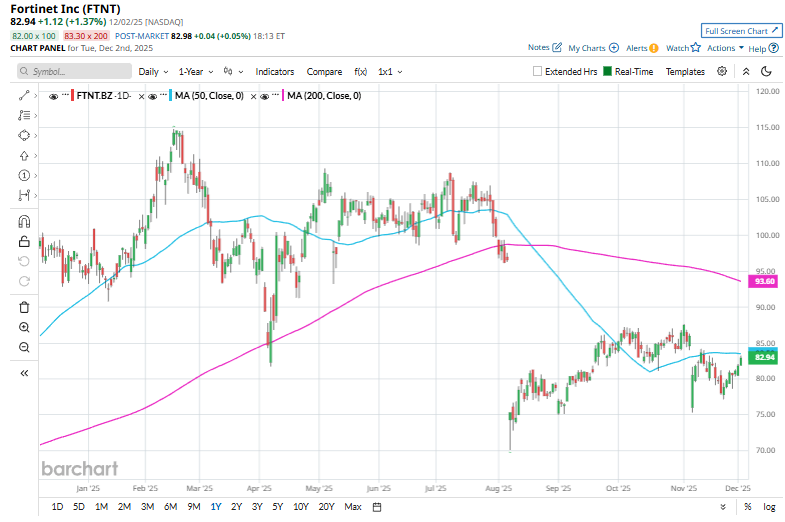785x522 pixels.
Task: Open chart settings gear icon
Action: 722,72
